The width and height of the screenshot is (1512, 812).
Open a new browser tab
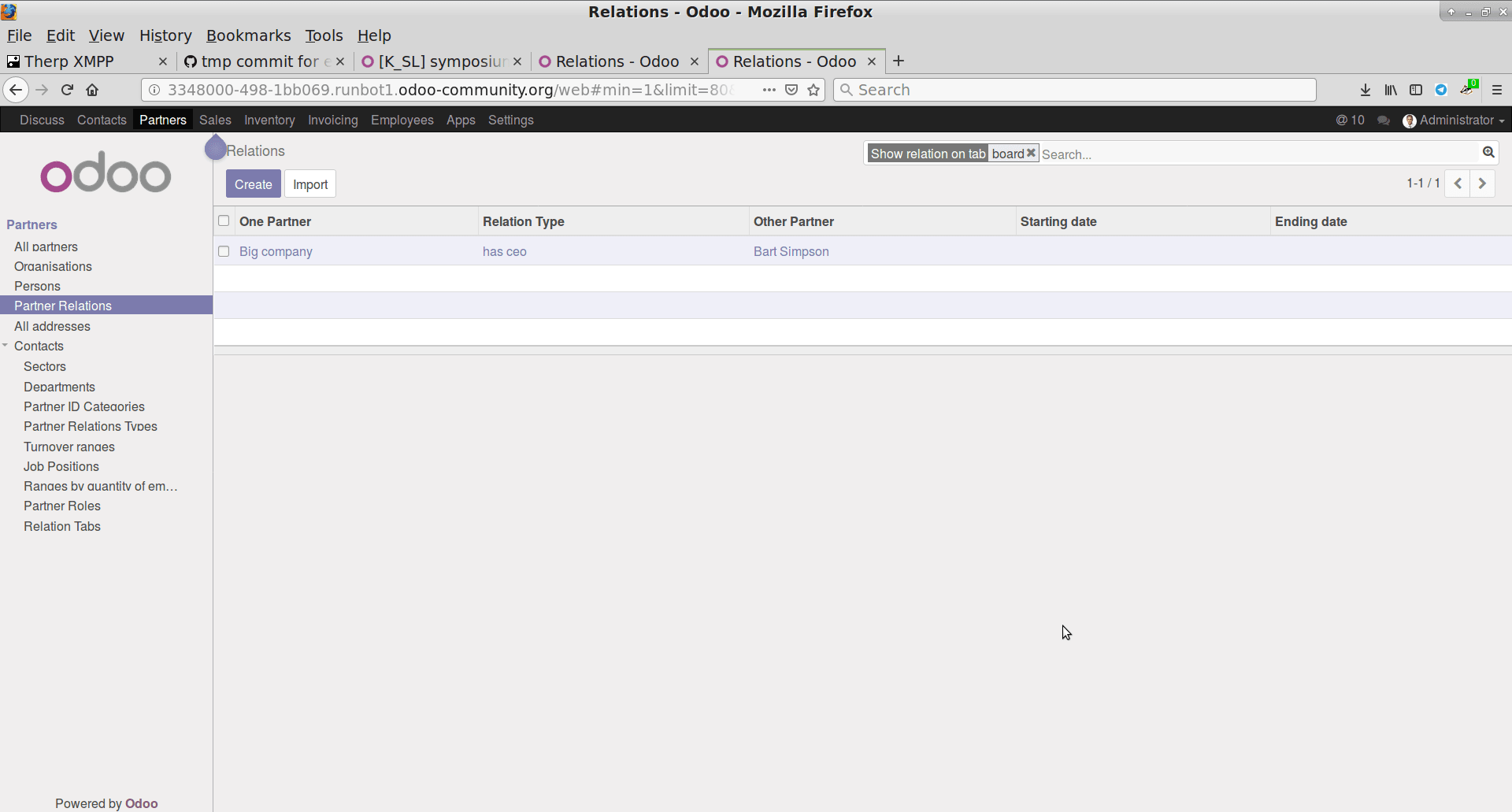899,61
